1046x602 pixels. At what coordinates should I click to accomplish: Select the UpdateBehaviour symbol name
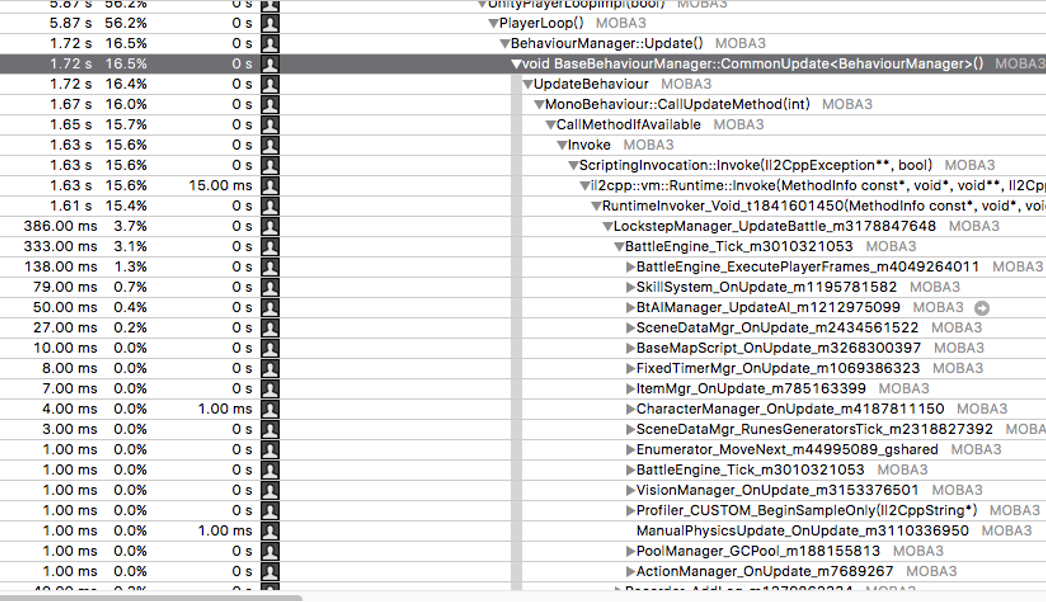[x=590, y=84]
